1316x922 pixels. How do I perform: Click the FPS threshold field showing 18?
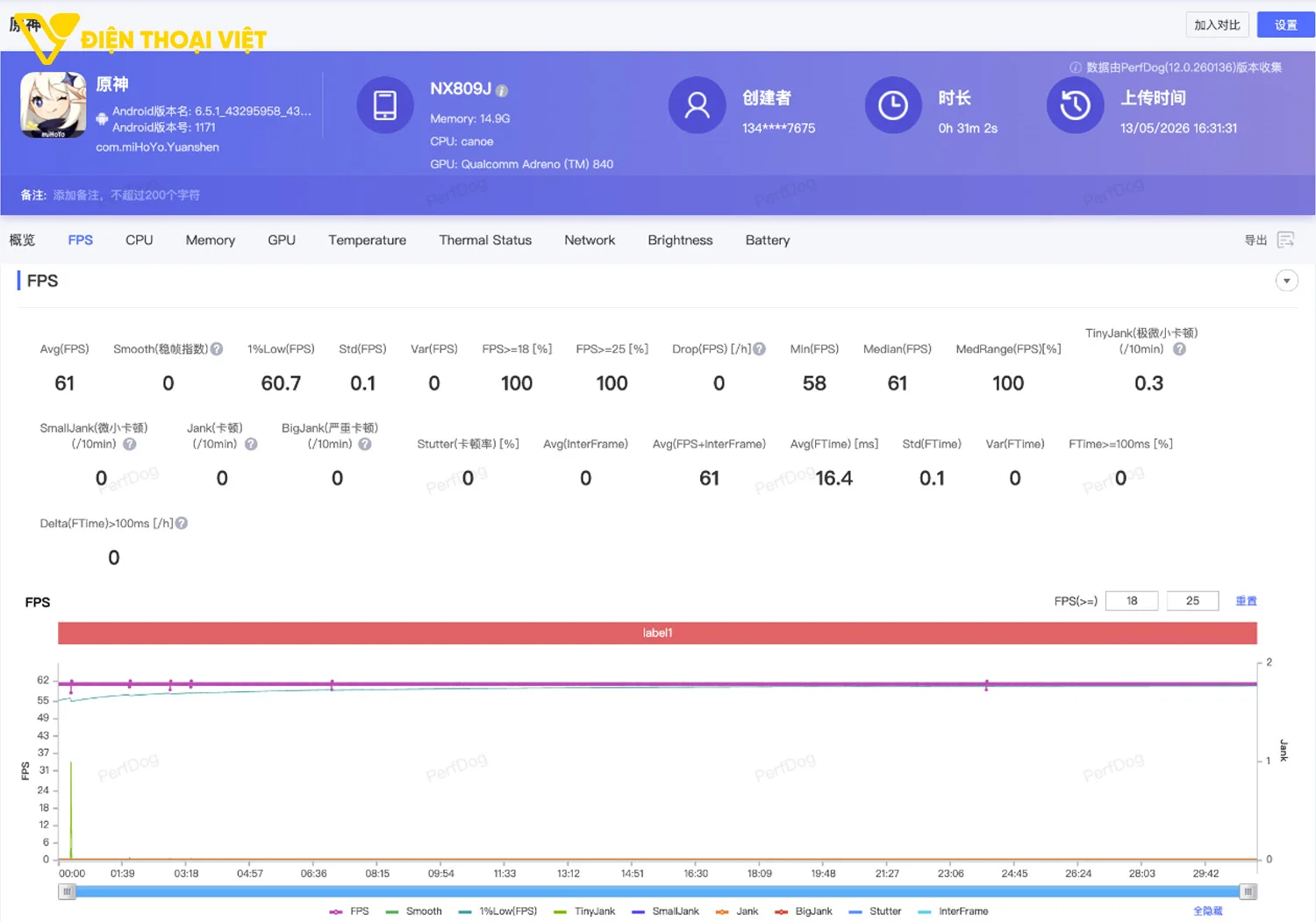[1132, 601]
